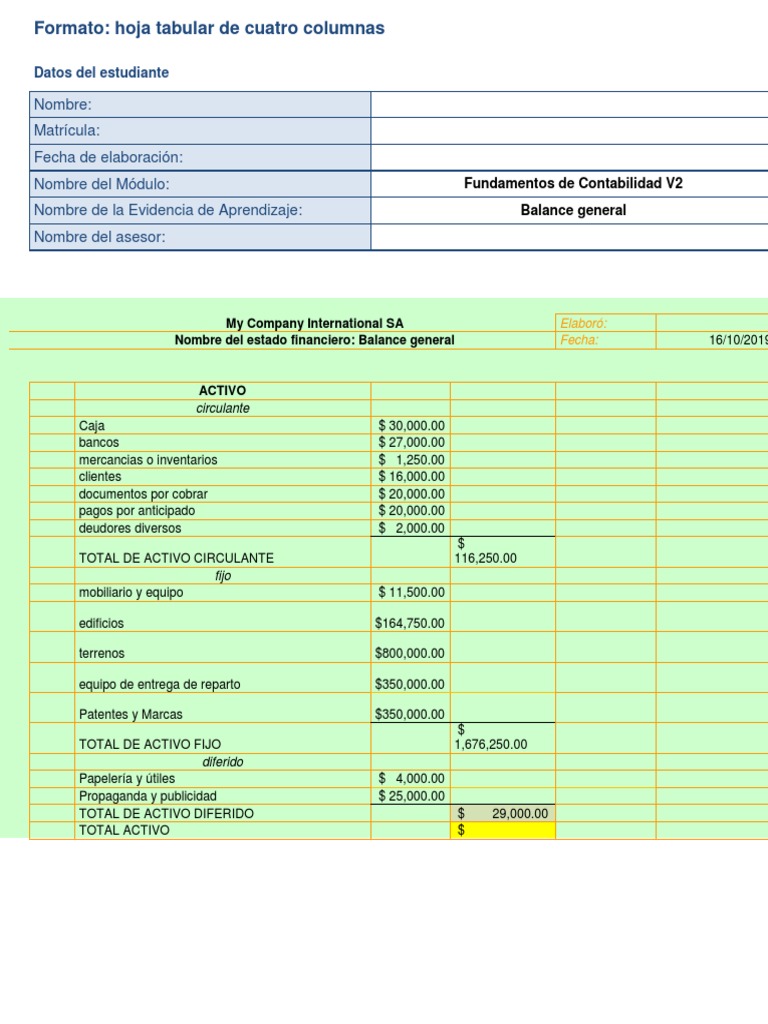Screen dimensions: 768x1024
Task: Select the diferido total $ 29,000.00
Action: tap(503, 813)
